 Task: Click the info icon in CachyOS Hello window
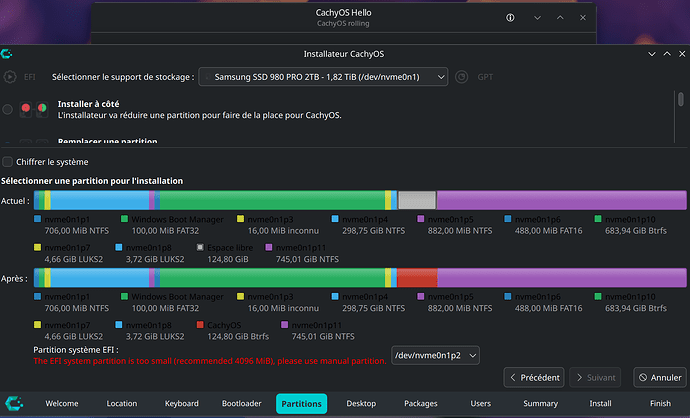[511, 19]
